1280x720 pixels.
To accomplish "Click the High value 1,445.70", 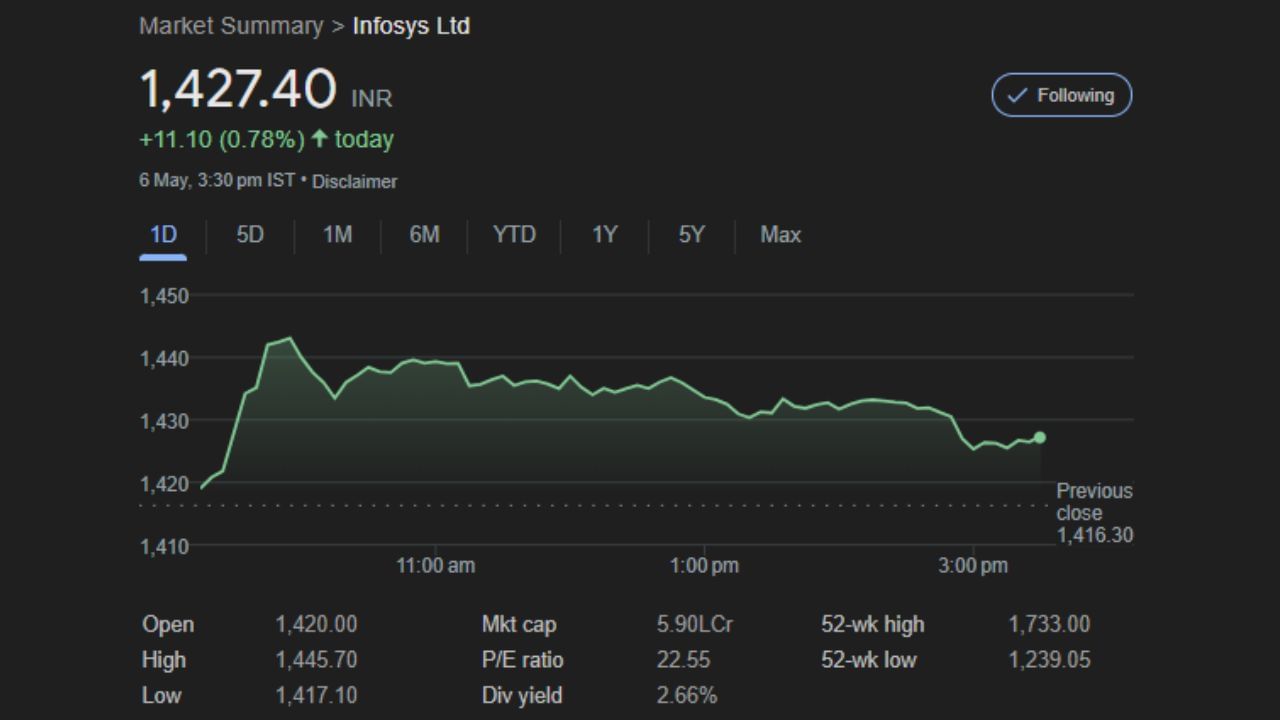I will (x=316, y=660).
